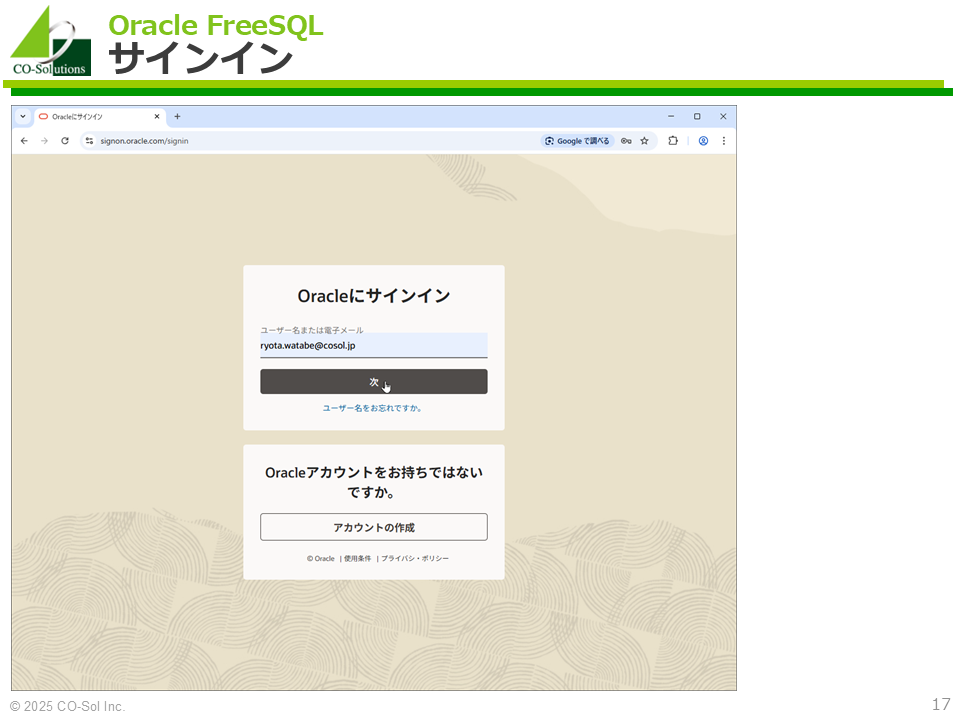Image resolution: width=960 pixels, height=720 pixels.
Task: Click the signon.oracle.com address bar
Action: (x=300, y=141)
